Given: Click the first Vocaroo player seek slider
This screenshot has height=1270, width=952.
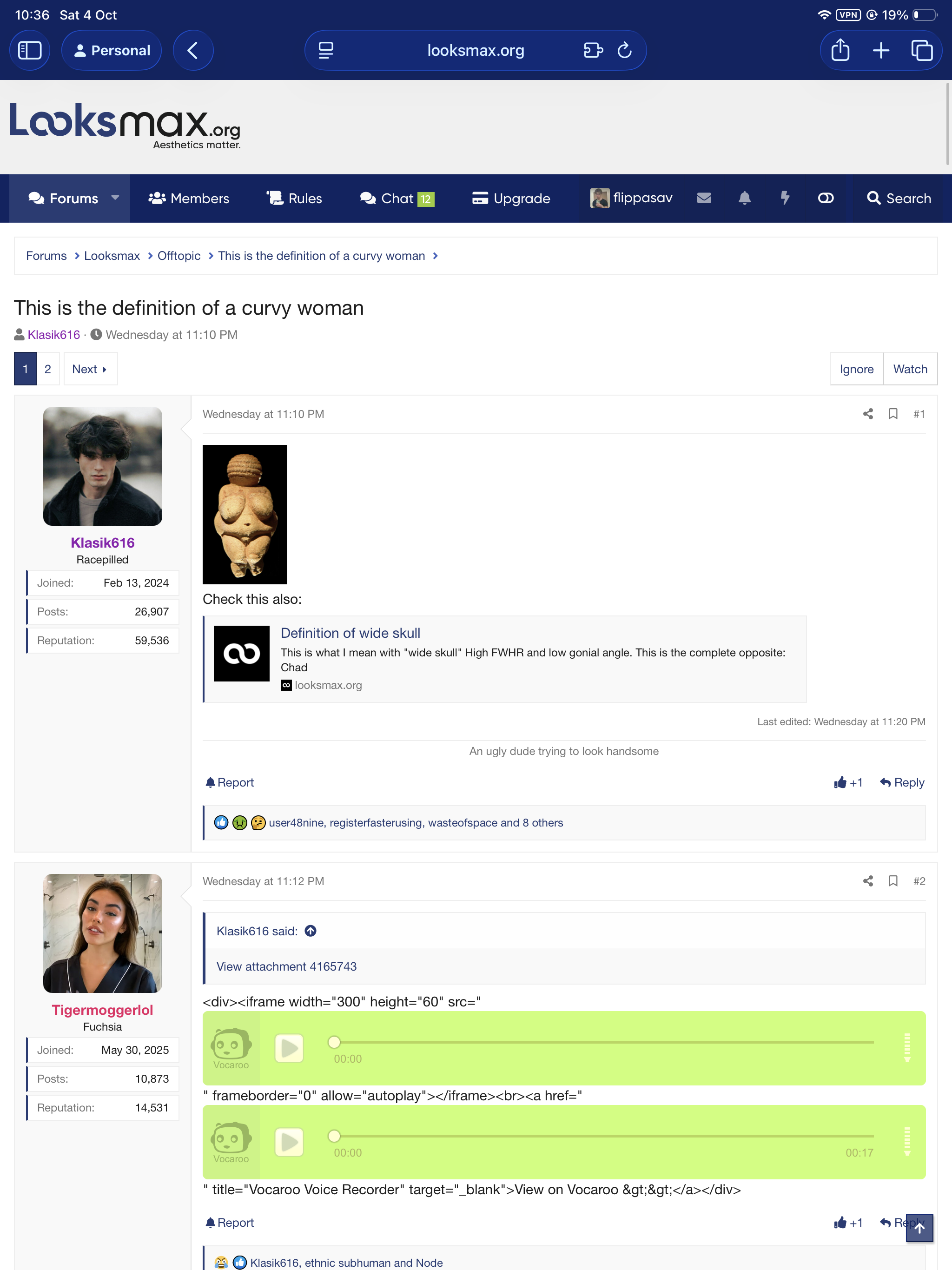Looking at the screenshot, I should (x=603, y=1041).
